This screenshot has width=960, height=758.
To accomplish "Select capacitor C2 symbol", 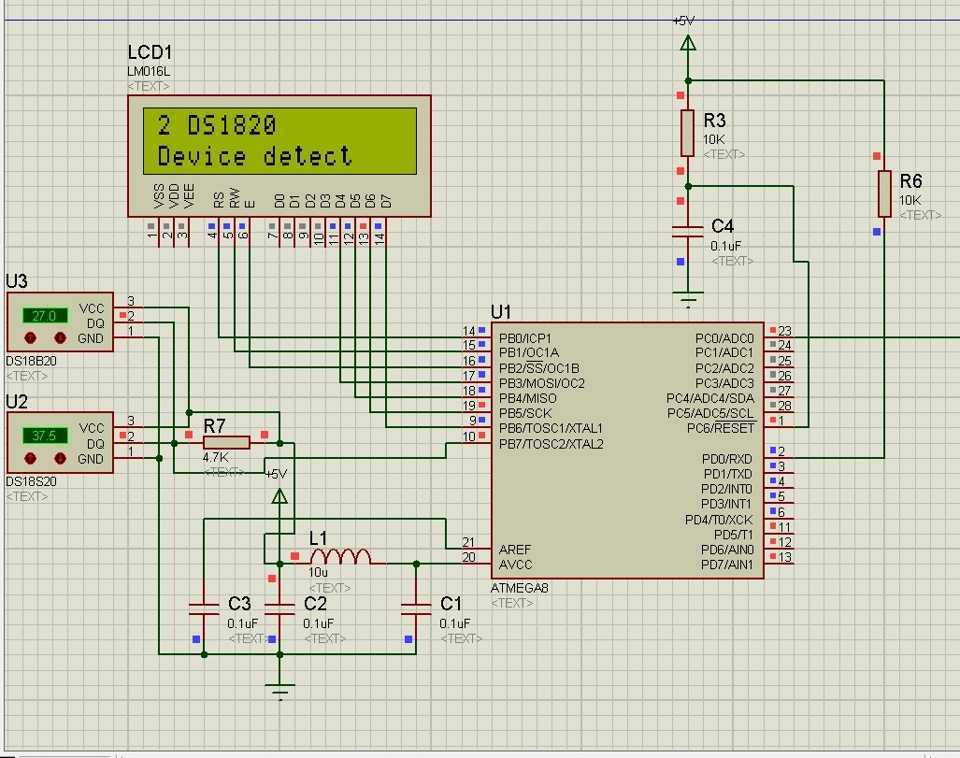I will click(x=280, y=608).
